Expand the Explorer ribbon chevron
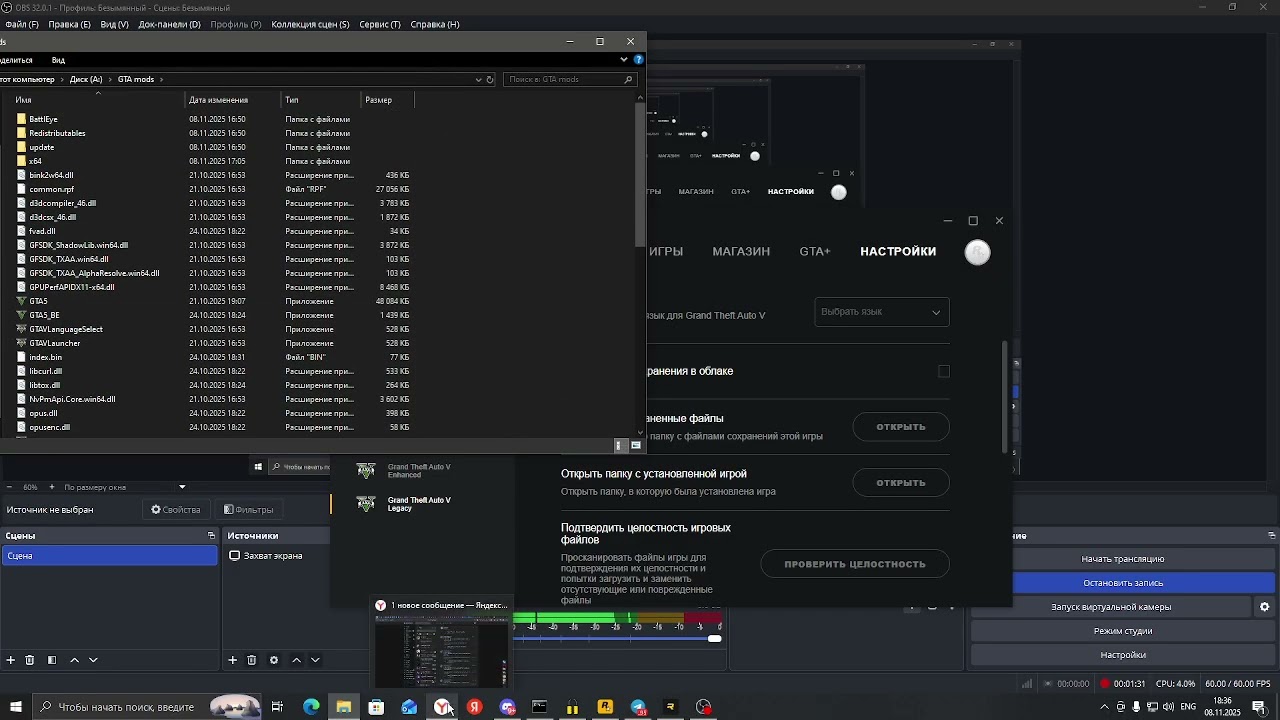1280x720 pixels. click(623, 60)
